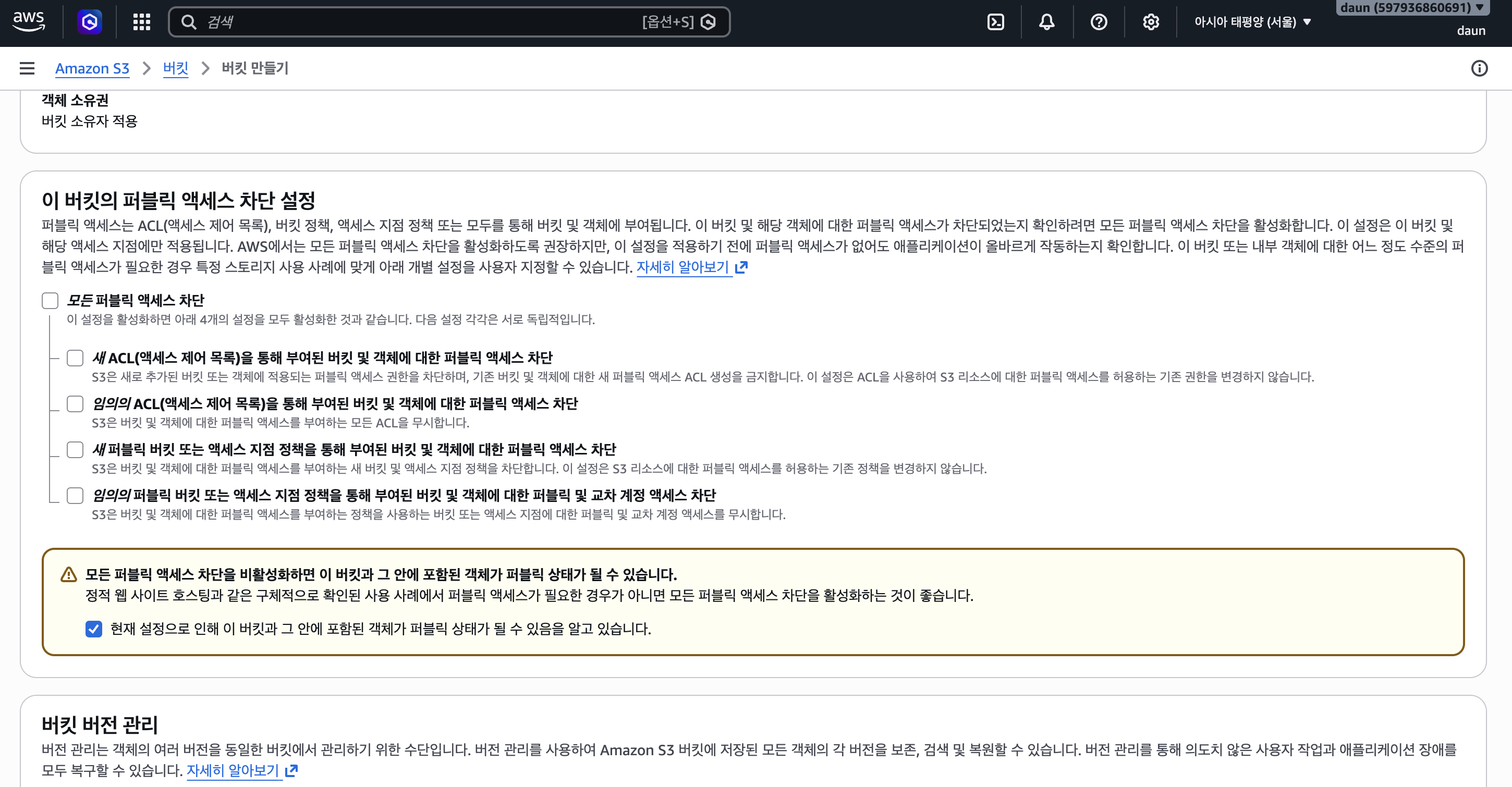Toggle the side navigation hamburger menu
This screenshot has width=1512, height=787.
pyautogui.click(x=27, y=68)
